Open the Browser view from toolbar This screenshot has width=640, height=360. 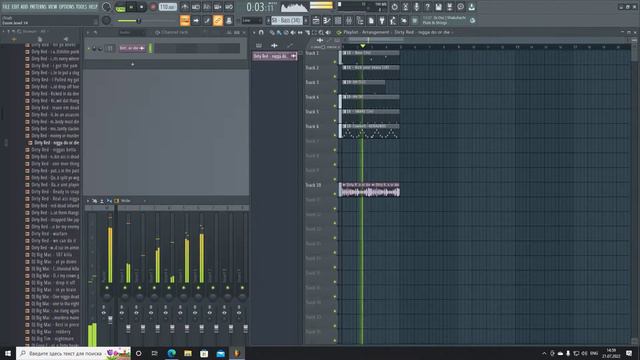(x=360, y=20)
